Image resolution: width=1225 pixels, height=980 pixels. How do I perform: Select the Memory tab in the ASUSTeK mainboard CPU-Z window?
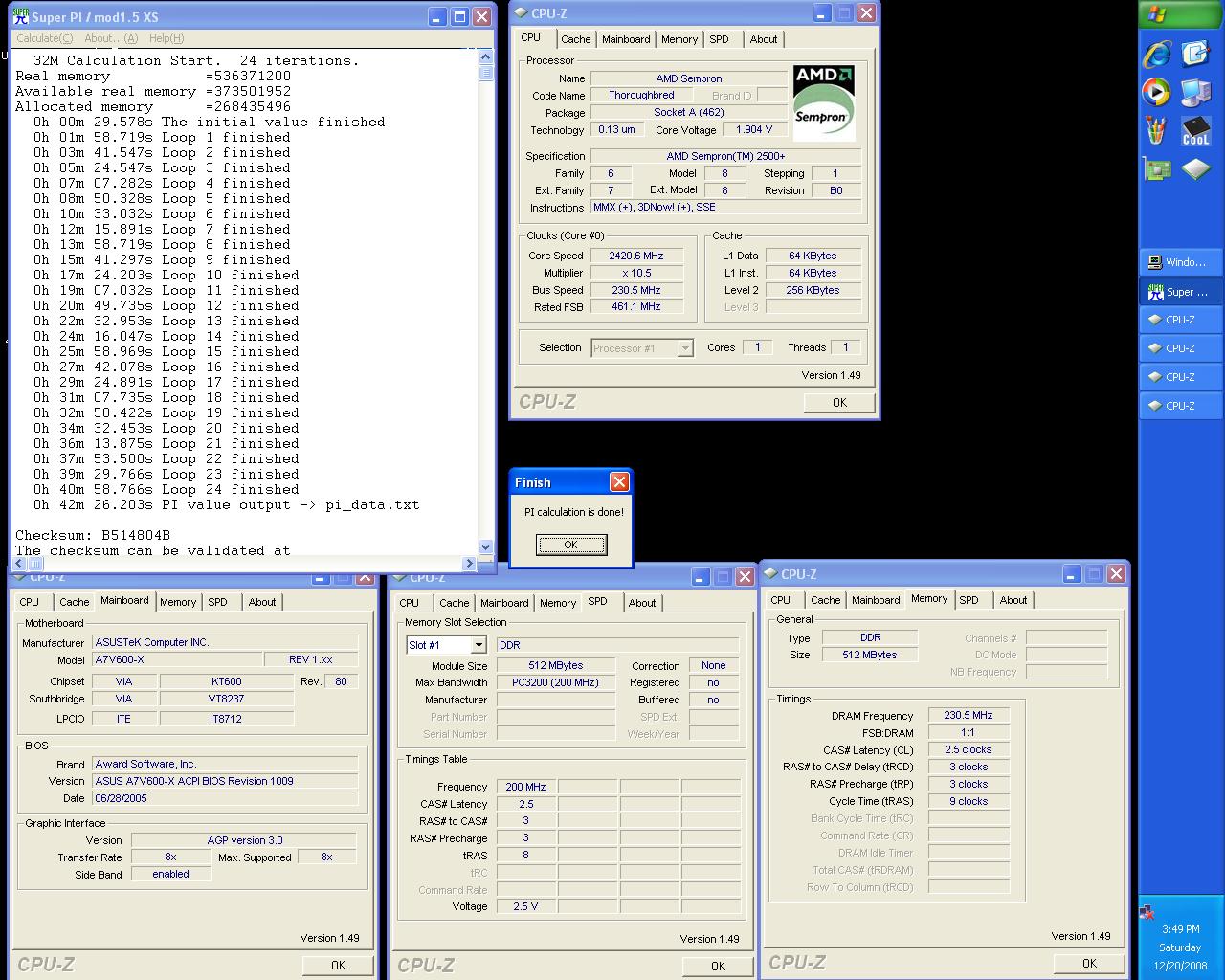(178, 602)
